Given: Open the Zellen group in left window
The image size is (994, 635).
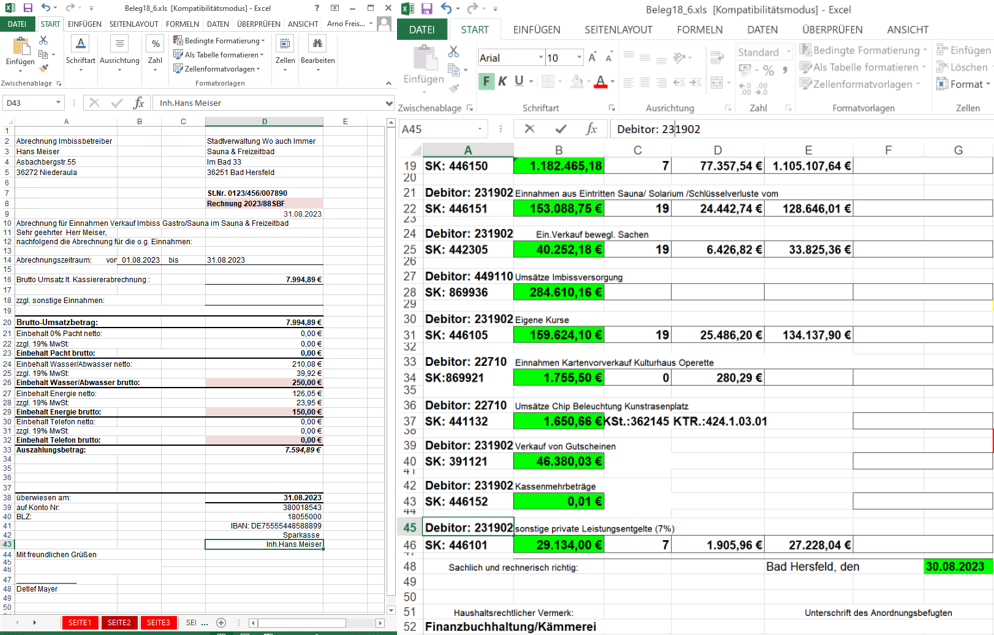Looking at the screenshot, I should (285, 53).
